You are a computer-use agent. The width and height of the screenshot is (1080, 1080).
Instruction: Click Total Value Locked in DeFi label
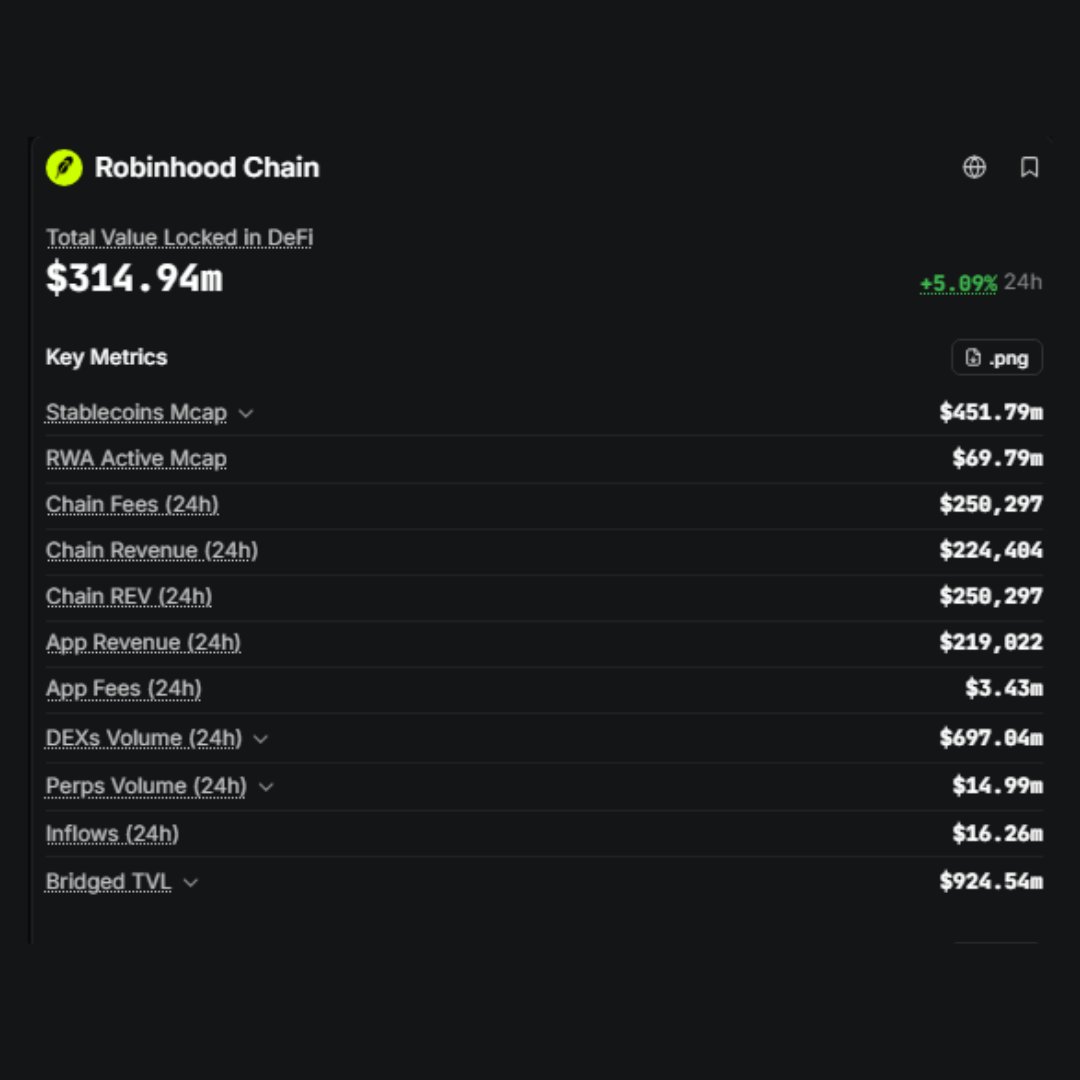tap(179, 238)
